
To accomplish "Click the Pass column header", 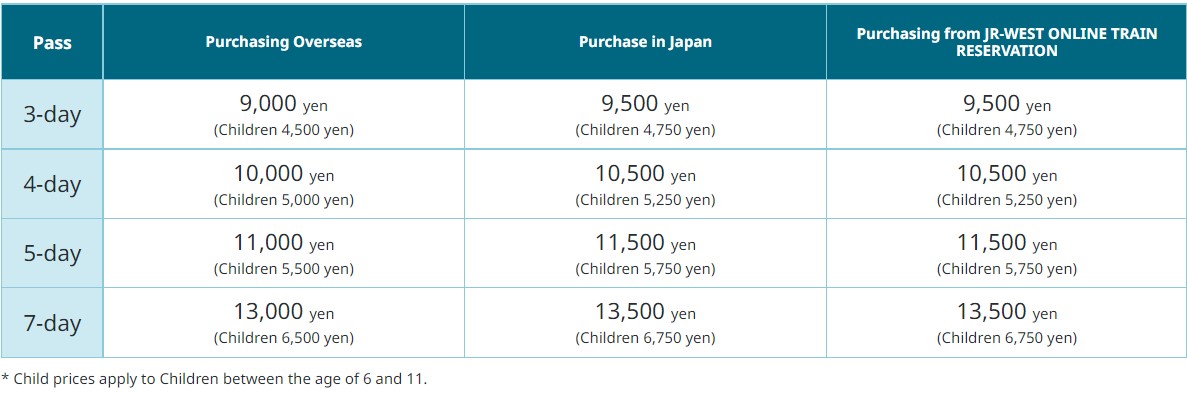I will coord(52,42).
